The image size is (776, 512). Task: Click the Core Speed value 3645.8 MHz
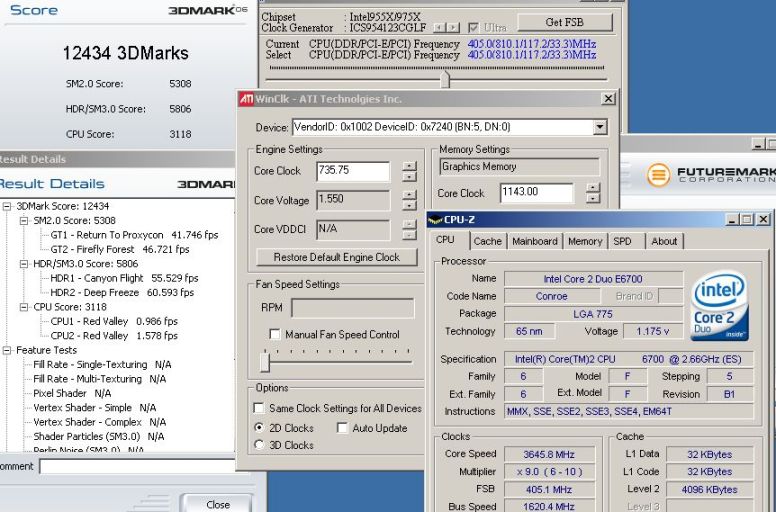[549, 454]
